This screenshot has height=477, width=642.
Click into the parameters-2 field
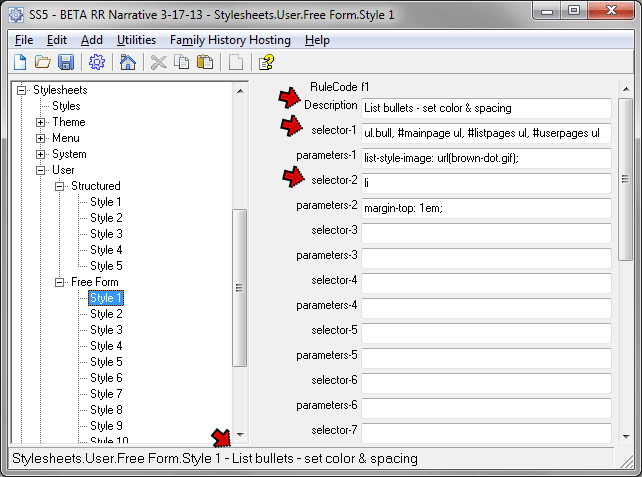[x=485, y=208]
